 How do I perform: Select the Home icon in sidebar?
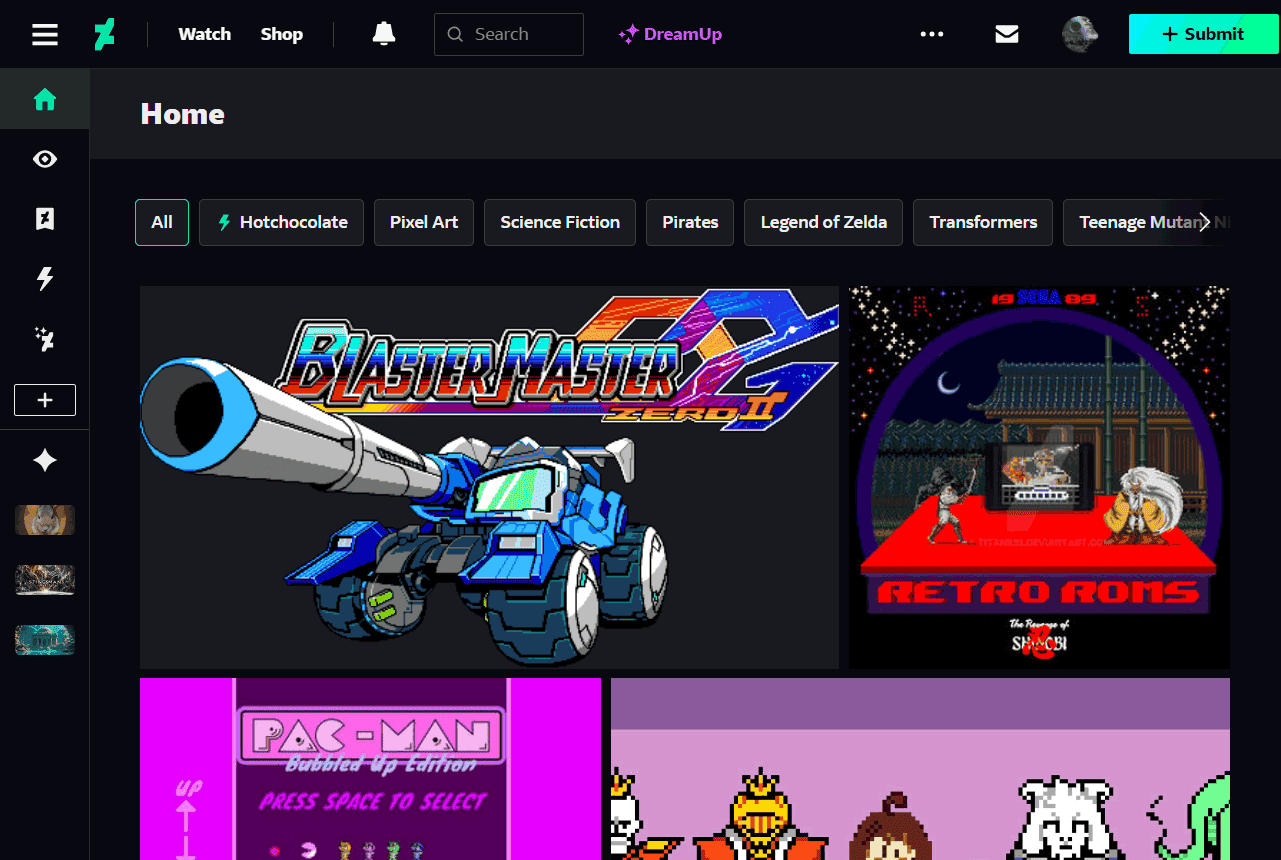(x=45, y=100)
